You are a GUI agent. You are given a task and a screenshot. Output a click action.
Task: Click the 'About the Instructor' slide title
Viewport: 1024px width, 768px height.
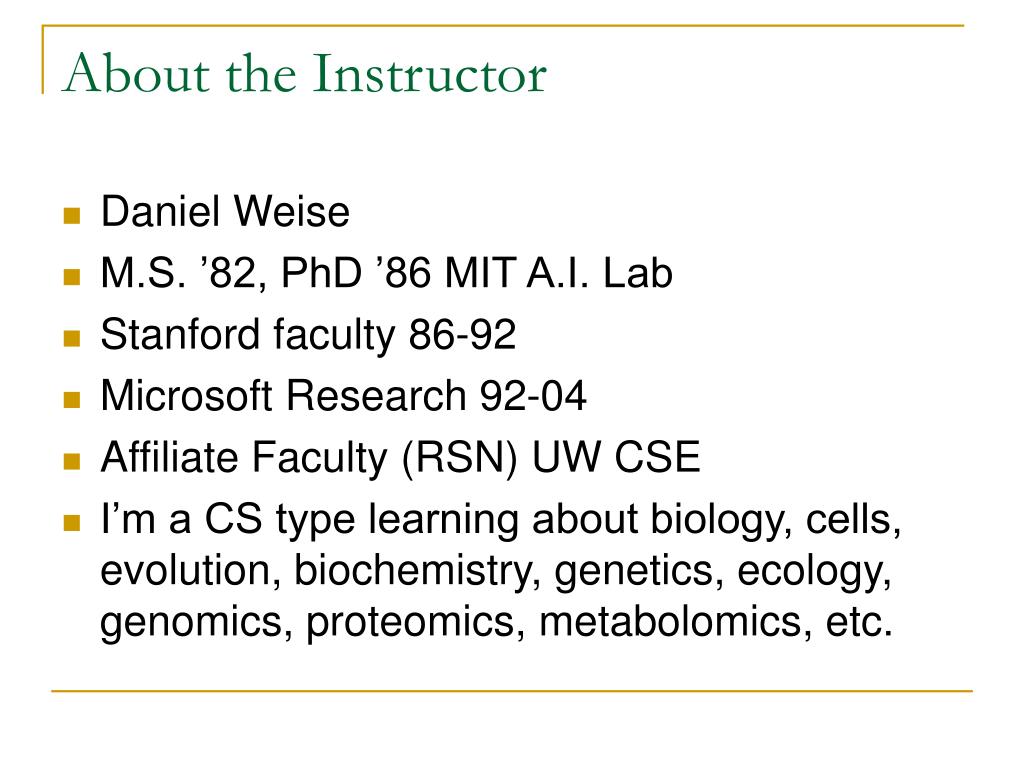coord(304,74)
